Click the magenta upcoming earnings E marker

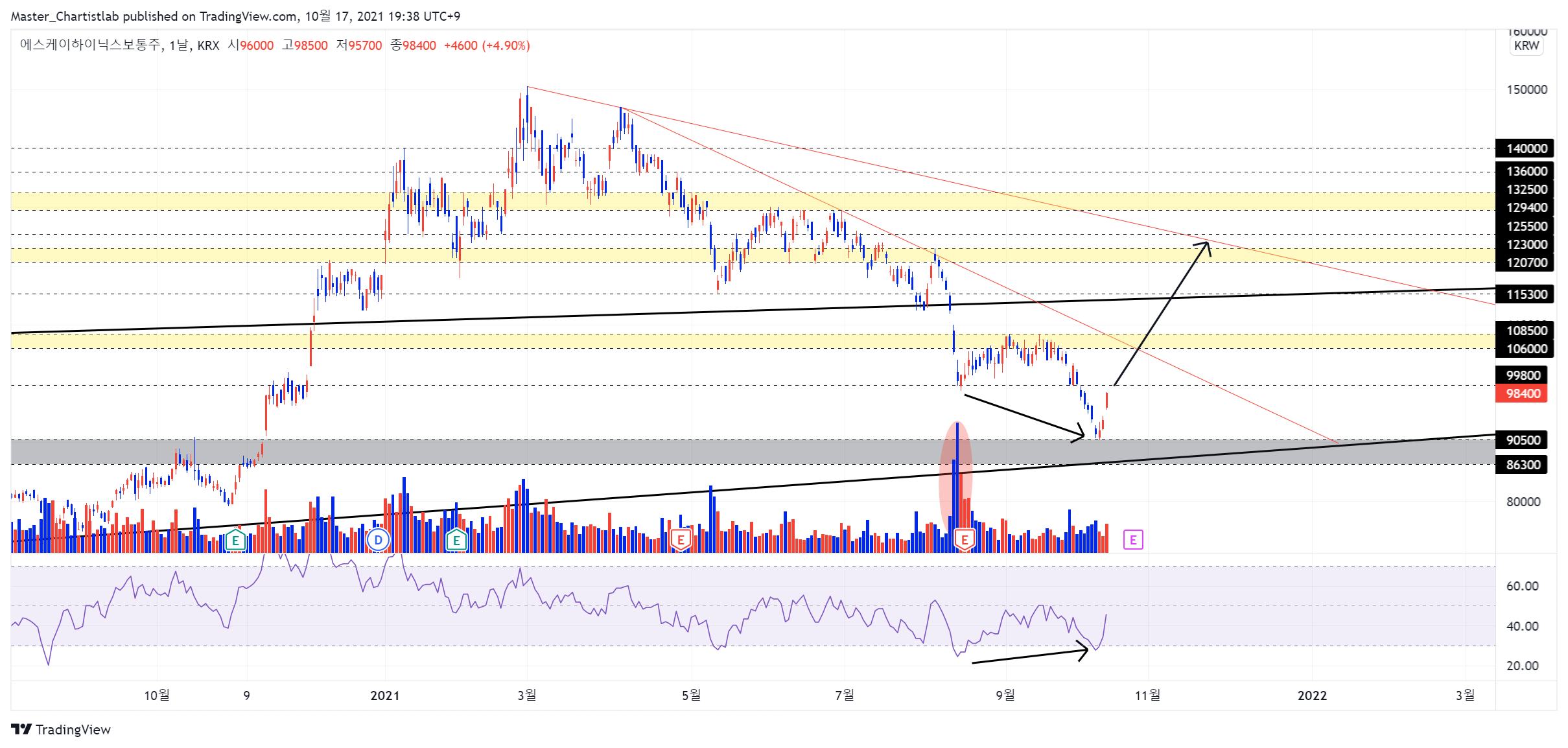point(1133,539)
